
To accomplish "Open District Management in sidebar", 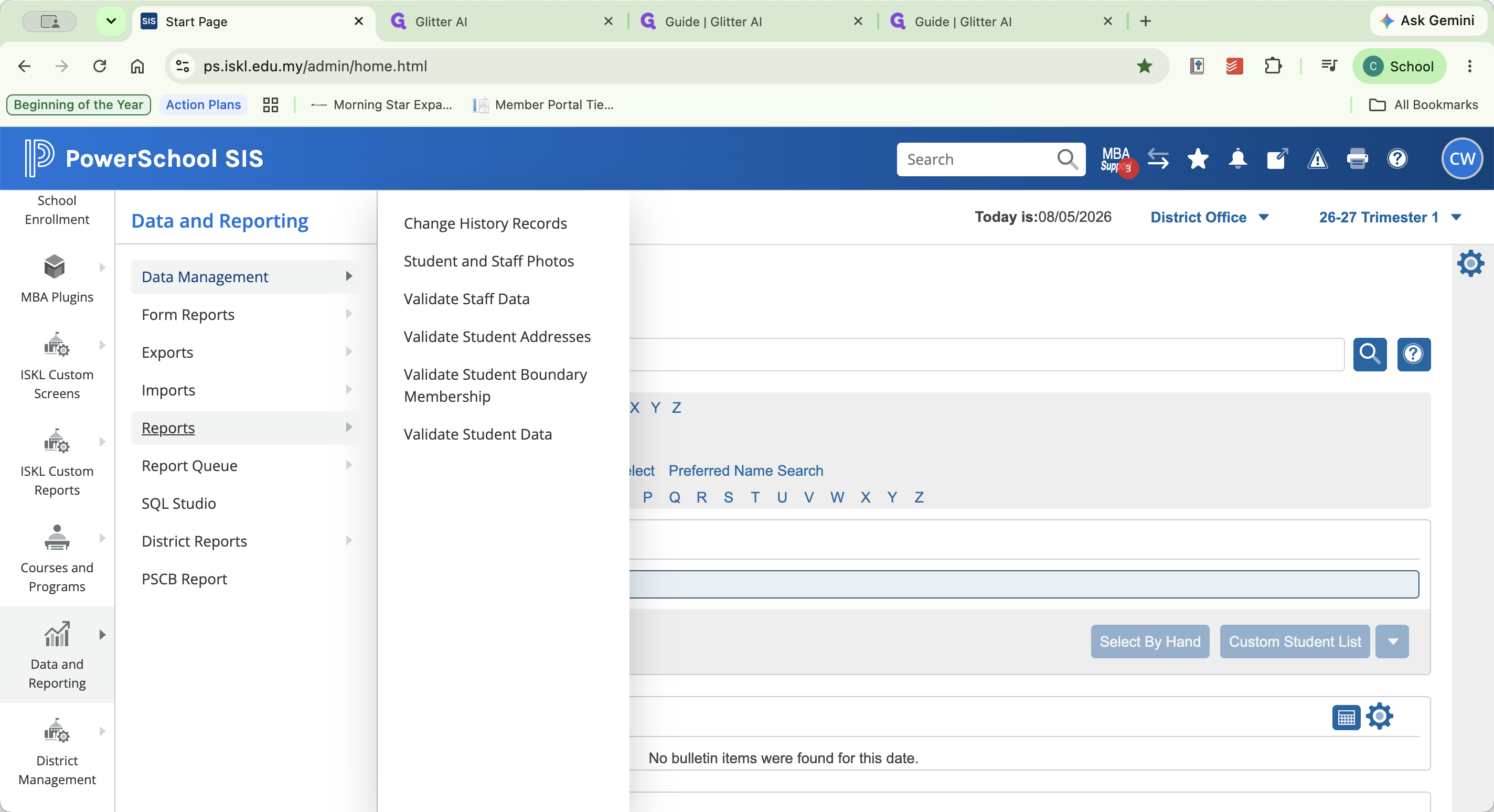I will (57, 751).
